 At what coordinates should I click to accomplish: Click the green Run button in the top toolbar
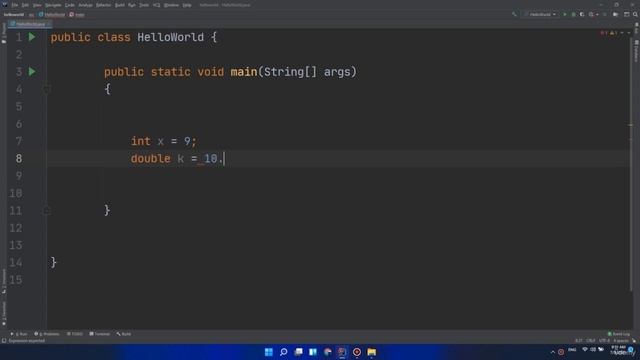[565, 14]
